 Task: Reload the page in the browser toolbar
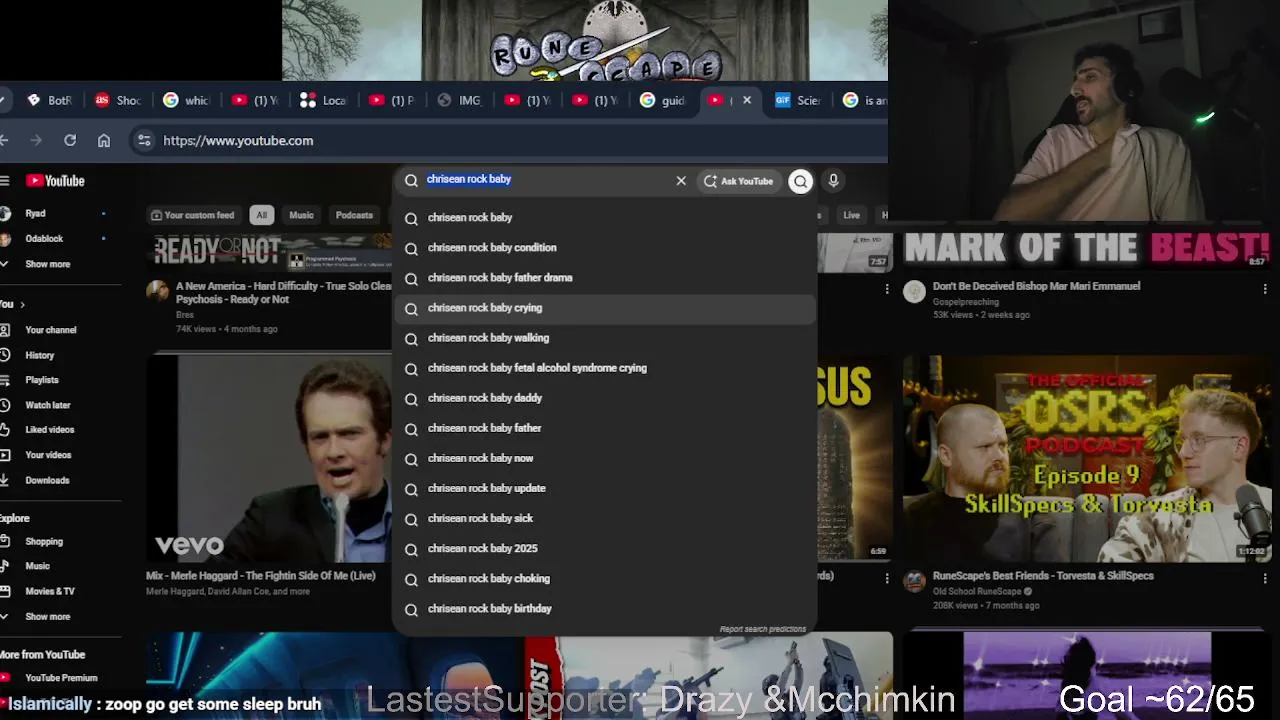click(70, 140)
